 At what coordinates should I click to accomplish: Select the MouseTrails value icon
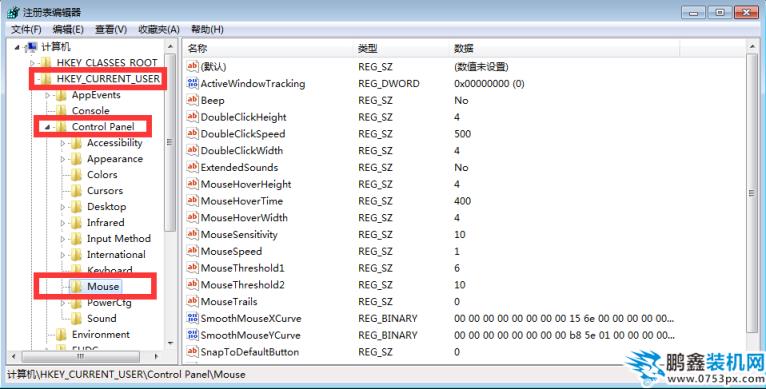pos(192,302)
